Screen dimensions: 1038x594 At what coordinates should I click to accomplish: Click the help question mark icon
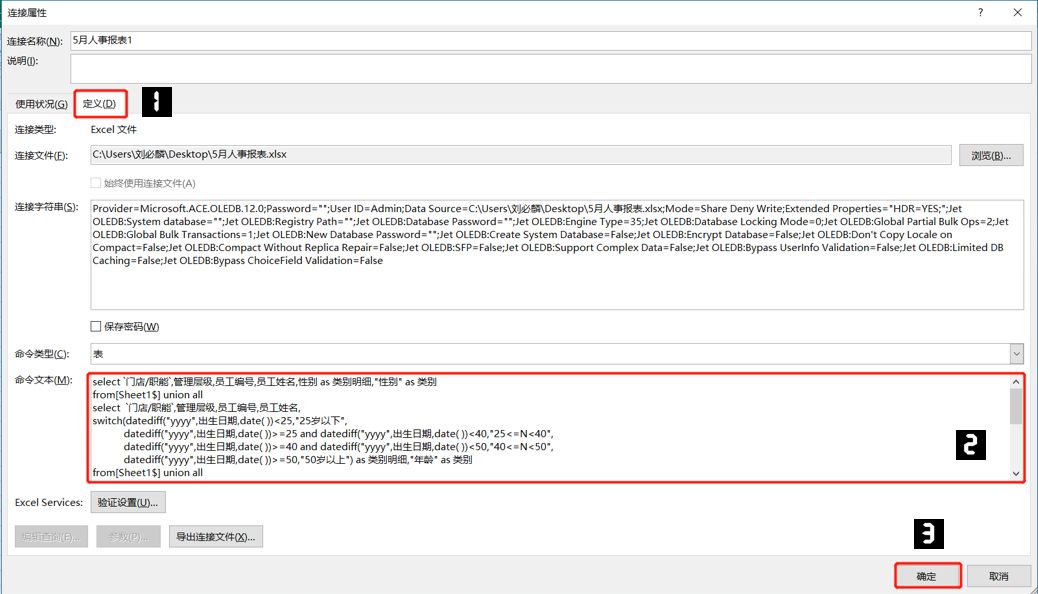point(980,13)
